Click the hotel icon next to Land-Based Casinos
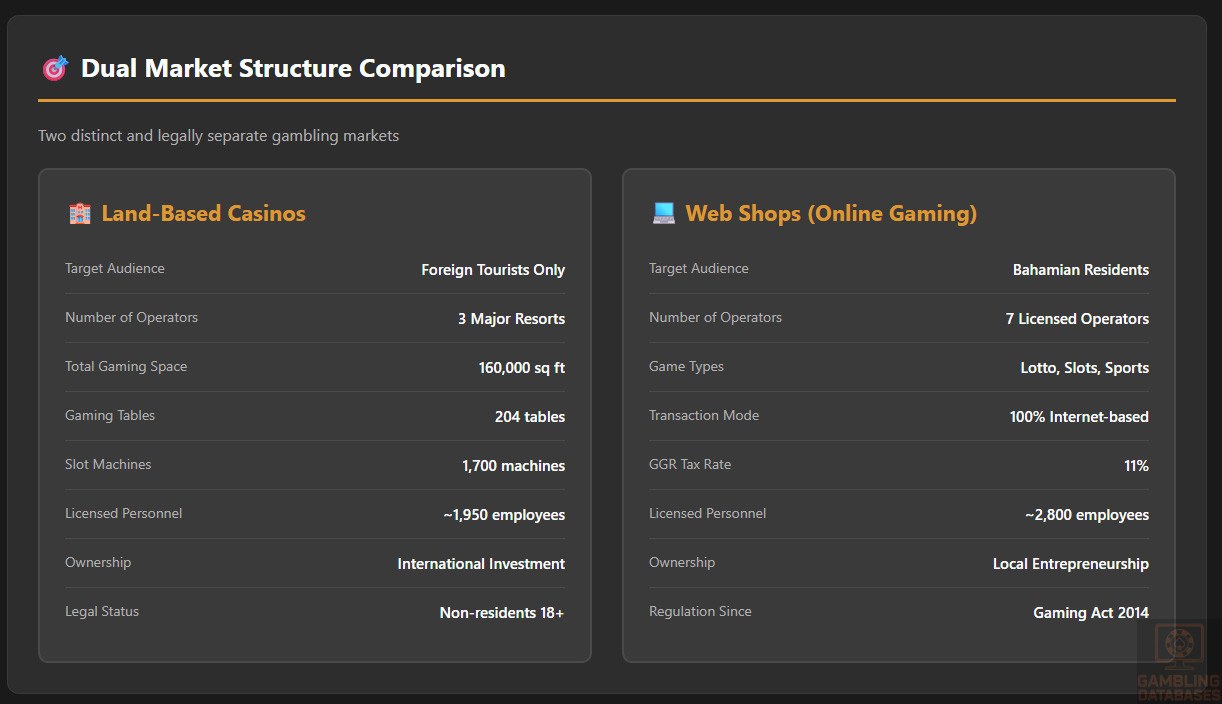 point(79,213)
